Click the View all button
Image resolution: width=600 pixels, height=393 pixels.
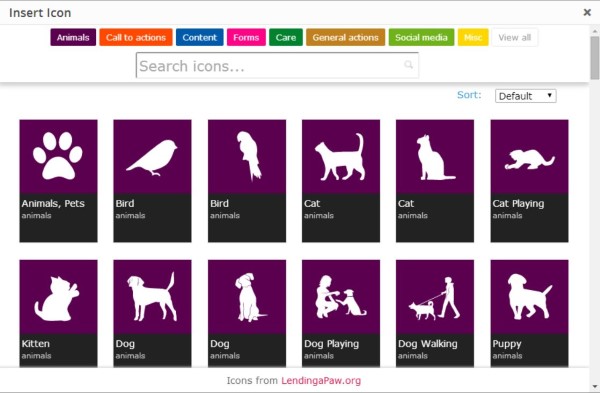[x=514, y=38]
